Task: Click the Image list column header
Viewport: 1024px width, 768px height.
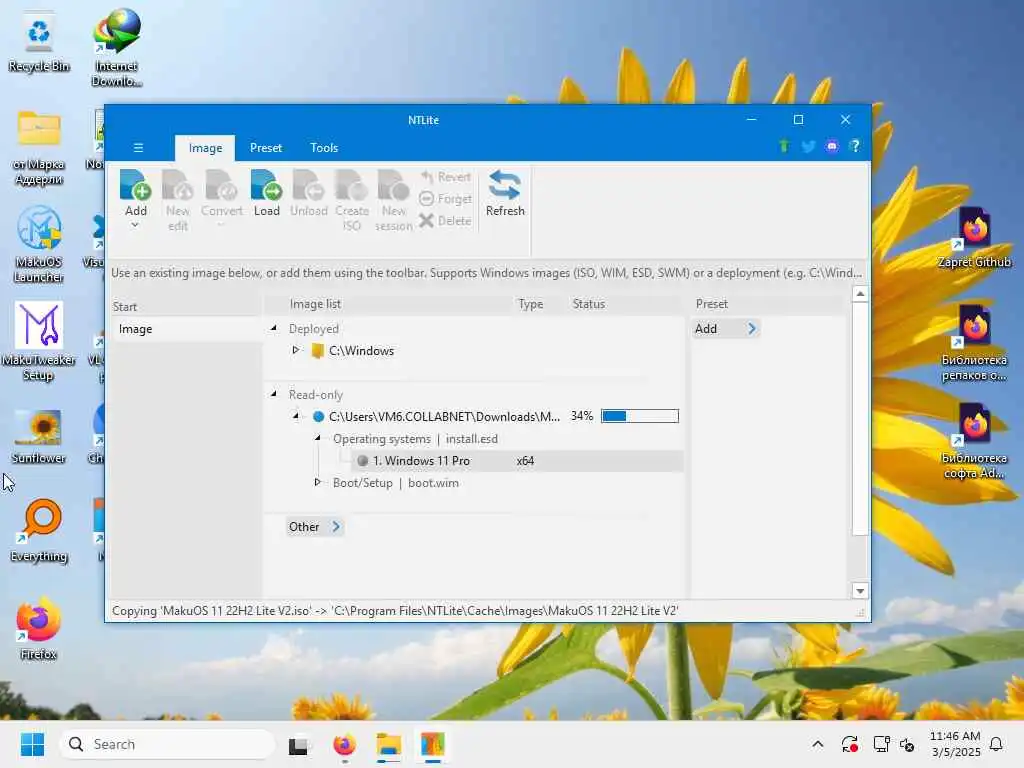Action: 315,304
